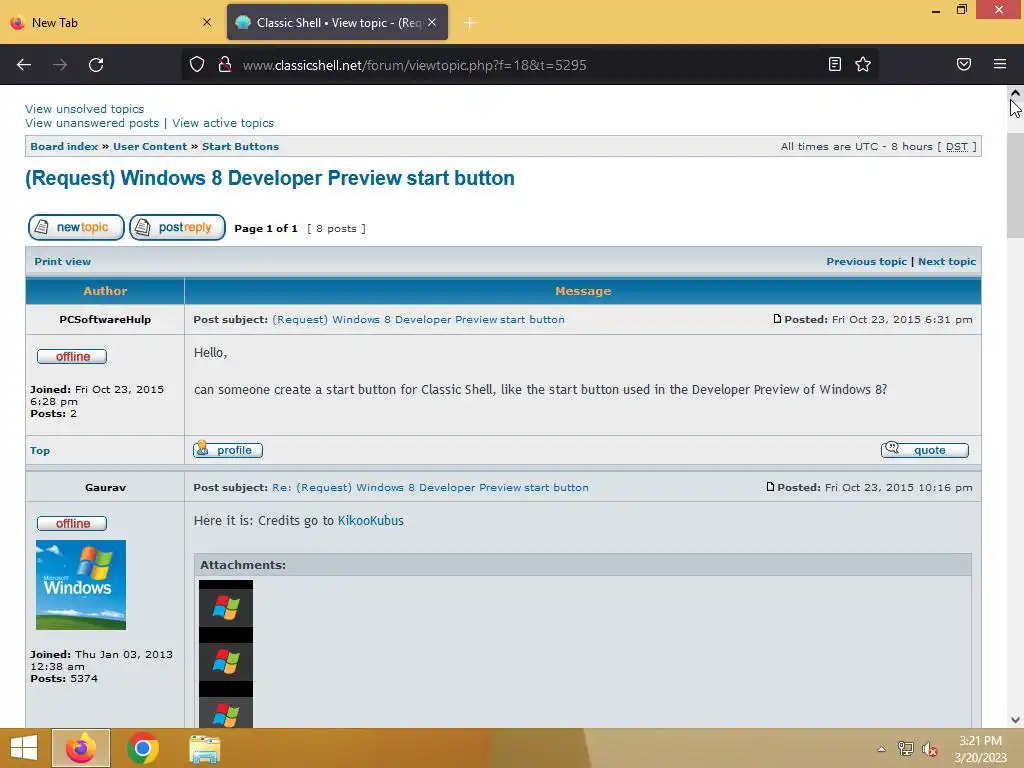Image resolution: width=1024 pixels, height=768 pixels.
Task: Click the newtopic button
Action: (76, 227)
